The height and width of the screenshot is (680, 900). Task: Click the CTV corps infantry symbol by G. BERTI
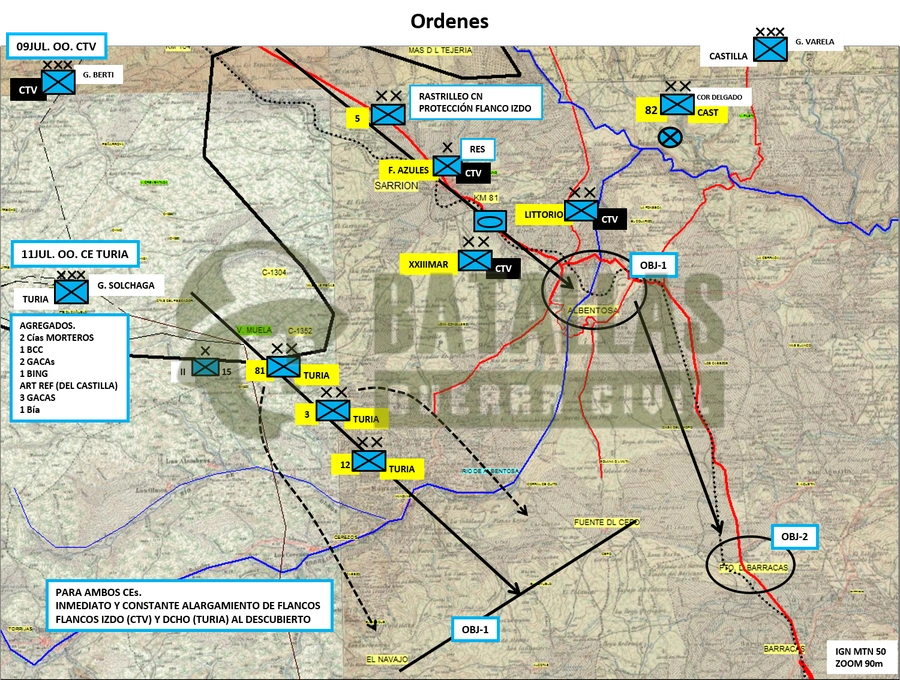[x=59, y=82]
